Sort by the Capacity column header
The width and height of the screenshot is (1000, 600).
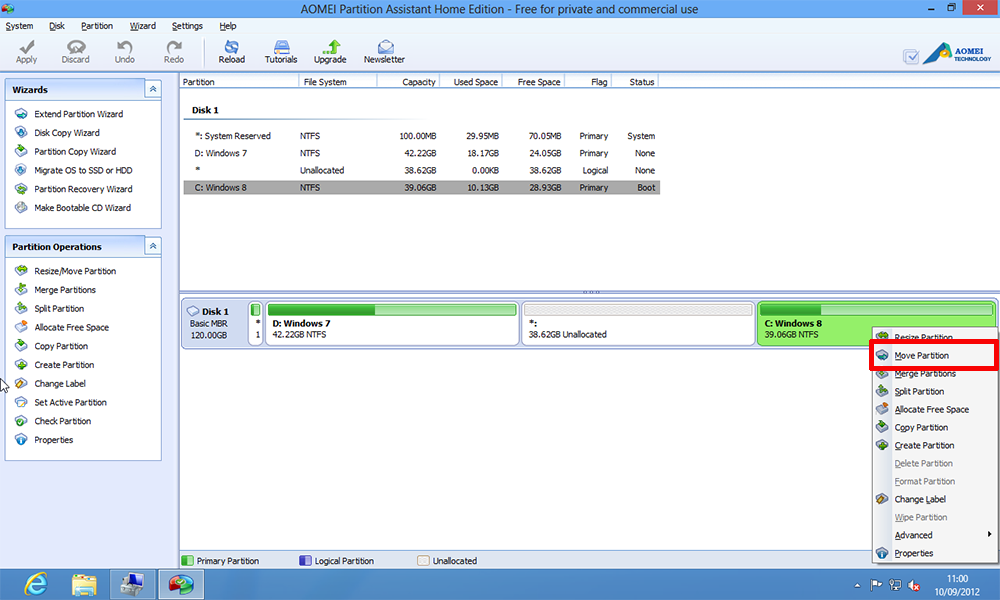pyautogui.click(x=408, y=82)
